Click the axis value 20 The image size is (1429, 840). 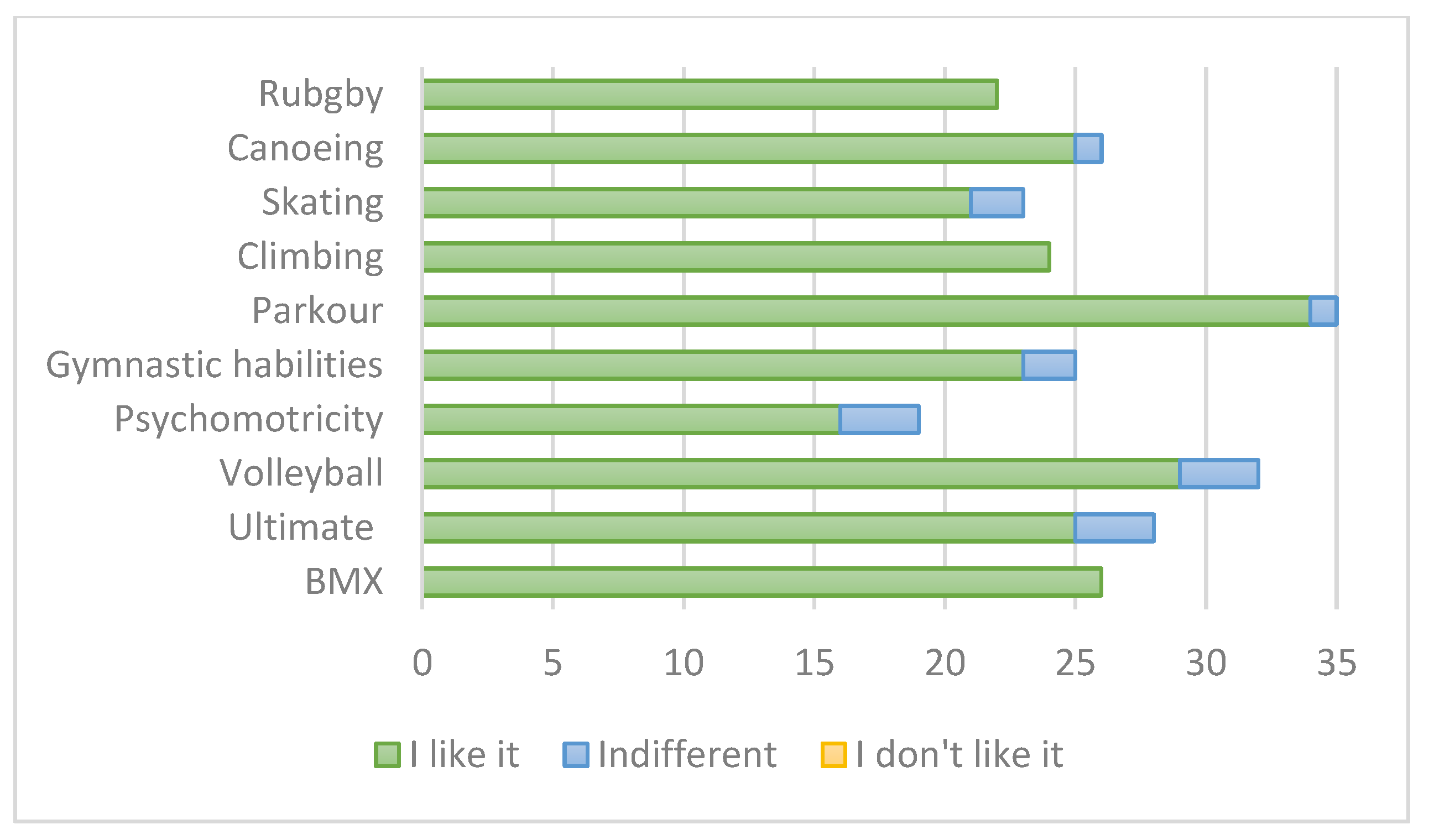[x=945, y=663]
